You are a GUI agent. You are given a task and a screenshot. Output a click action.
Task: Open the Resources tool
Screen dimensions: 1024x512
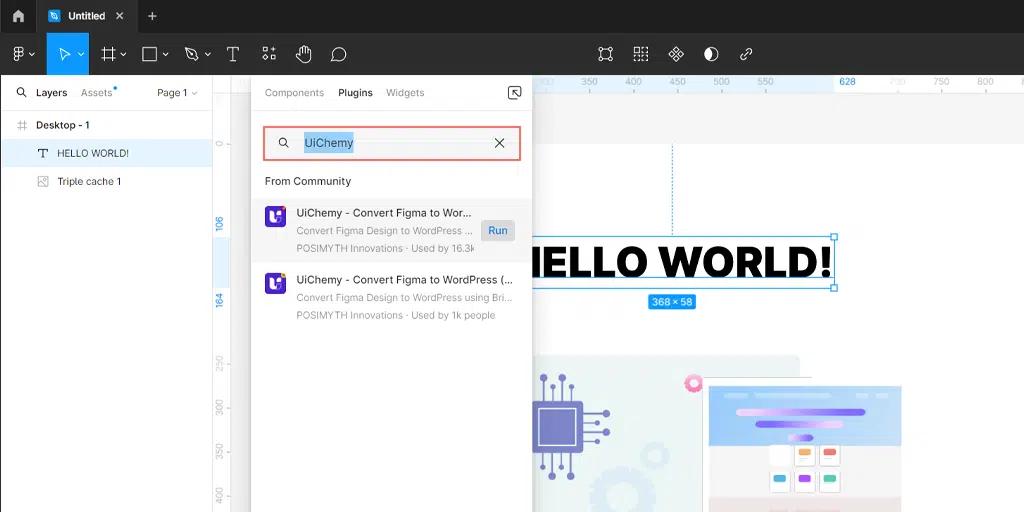point(268,54)
